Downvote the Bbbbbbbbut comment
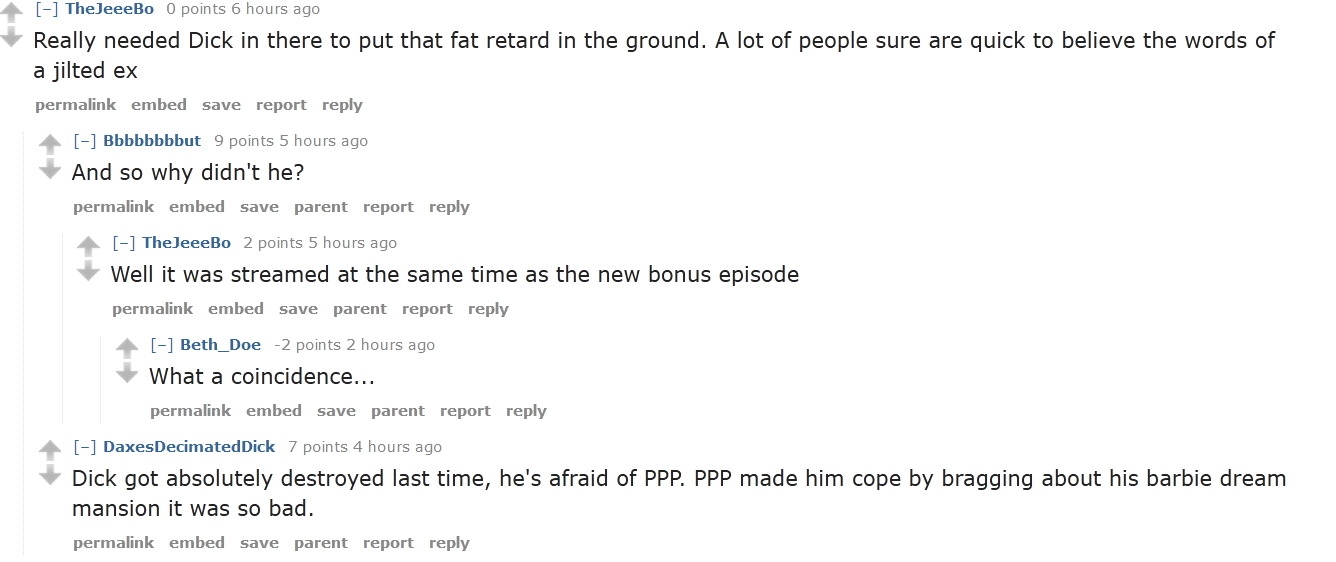 (50, 169)
